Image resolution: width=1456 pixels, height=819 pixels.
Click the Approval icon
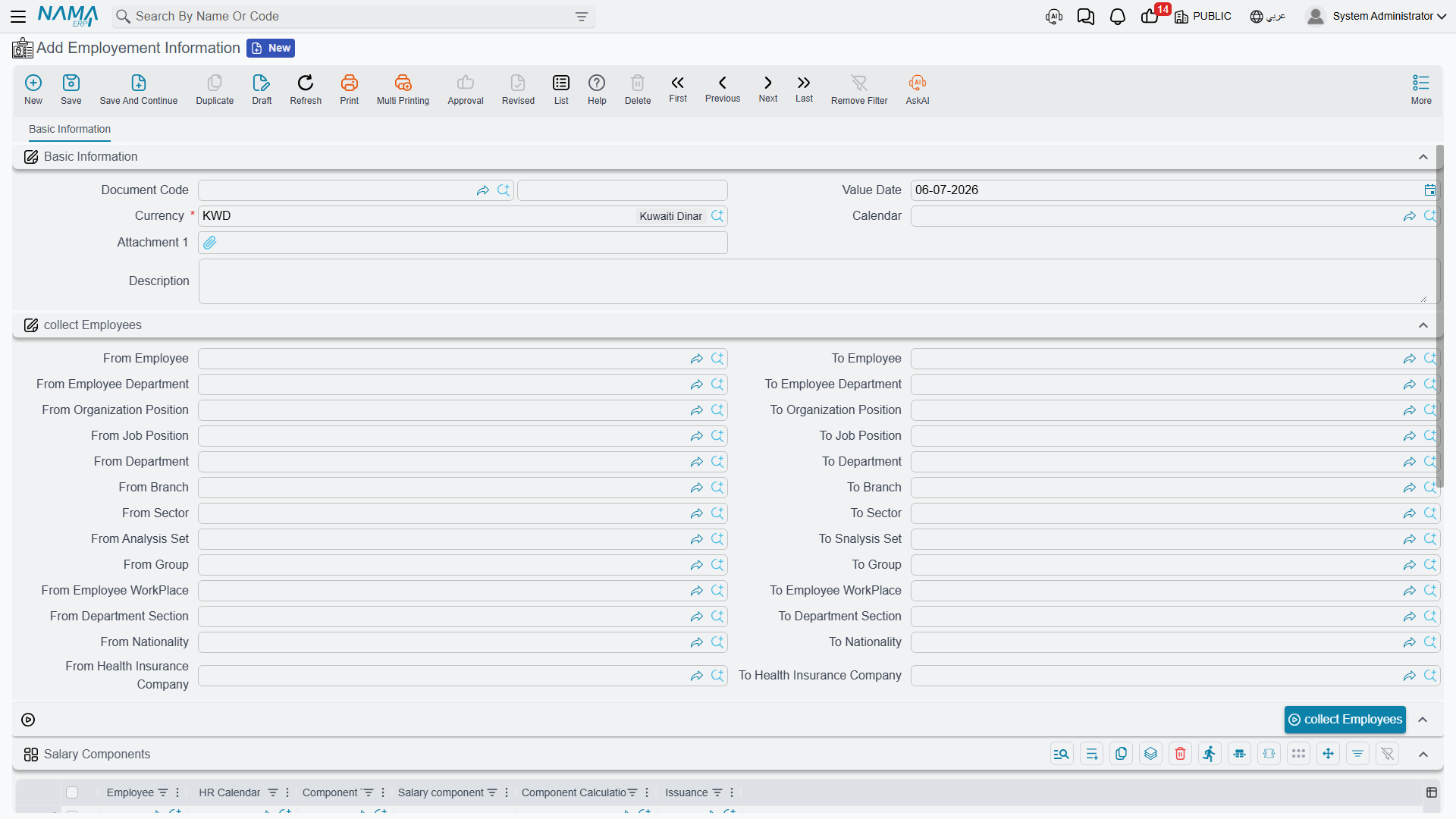click(466, 89)
